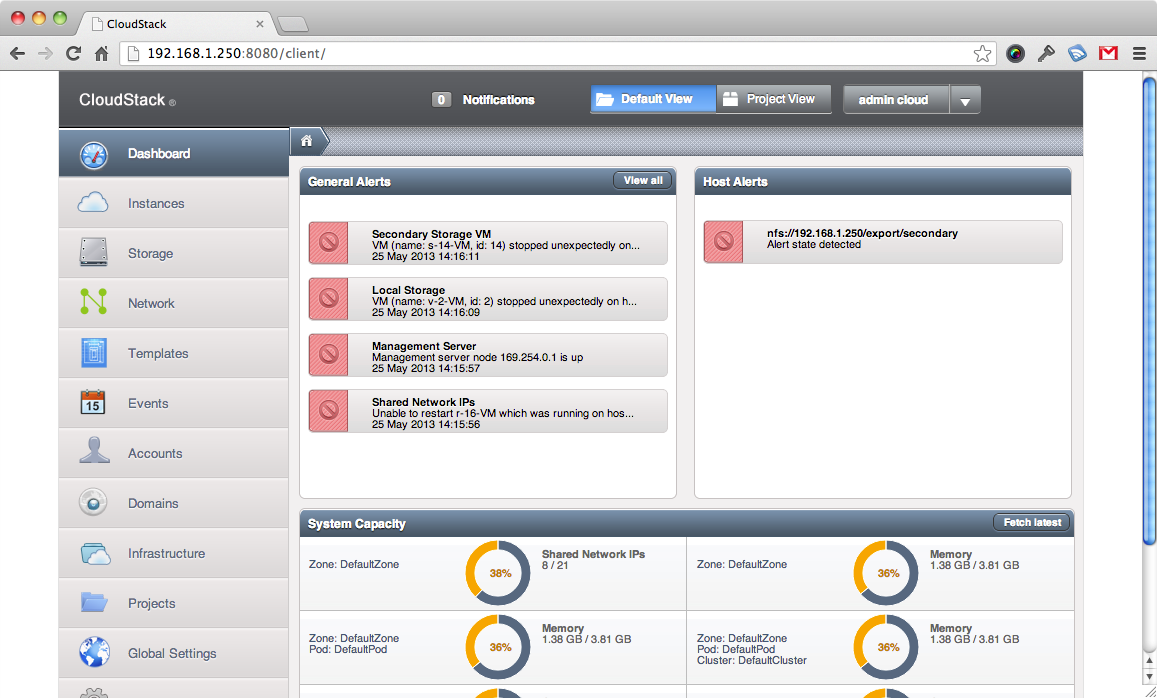Click View all in General Alerts

coord(643,181)
